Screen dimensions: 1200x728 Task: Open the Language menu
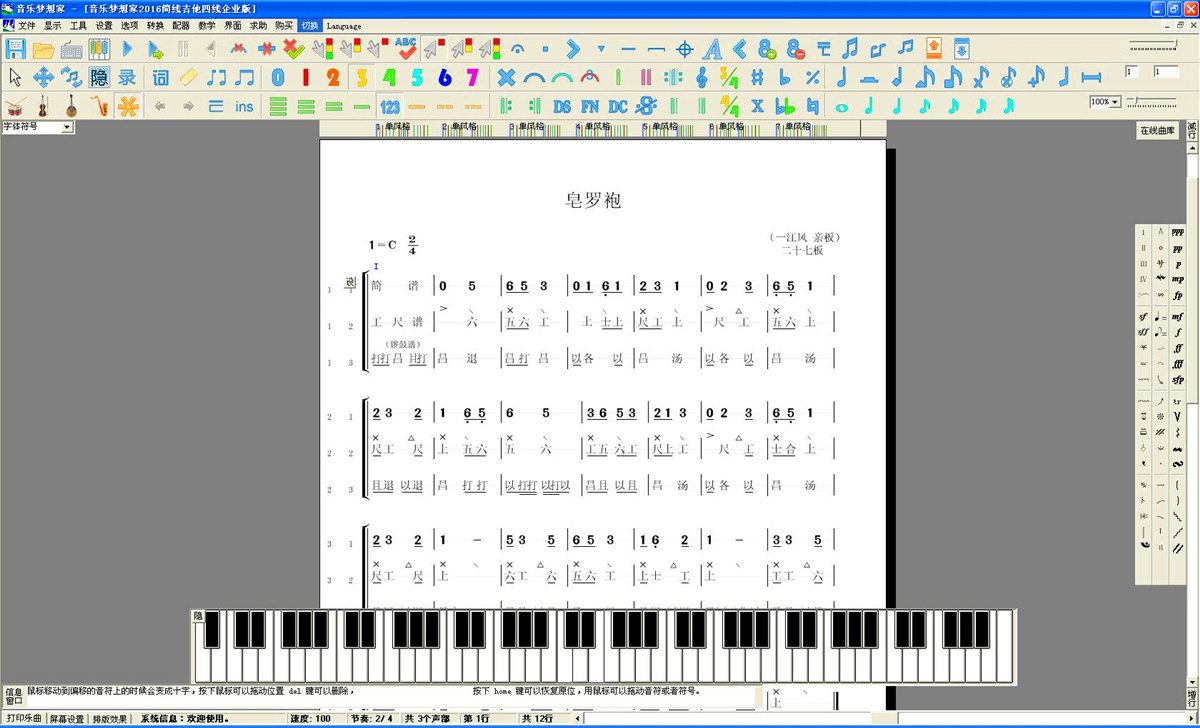coord(344,25)
